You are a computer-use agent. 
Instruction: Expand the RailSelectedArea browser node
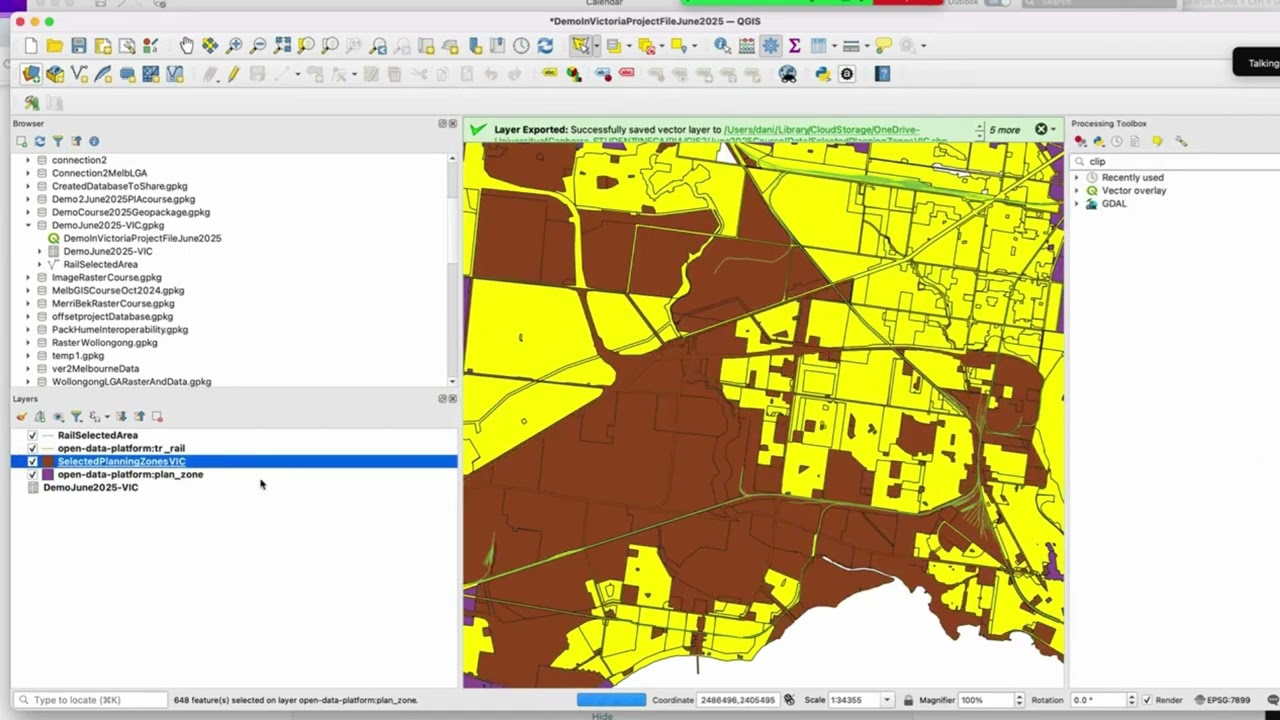click(40, 265)
